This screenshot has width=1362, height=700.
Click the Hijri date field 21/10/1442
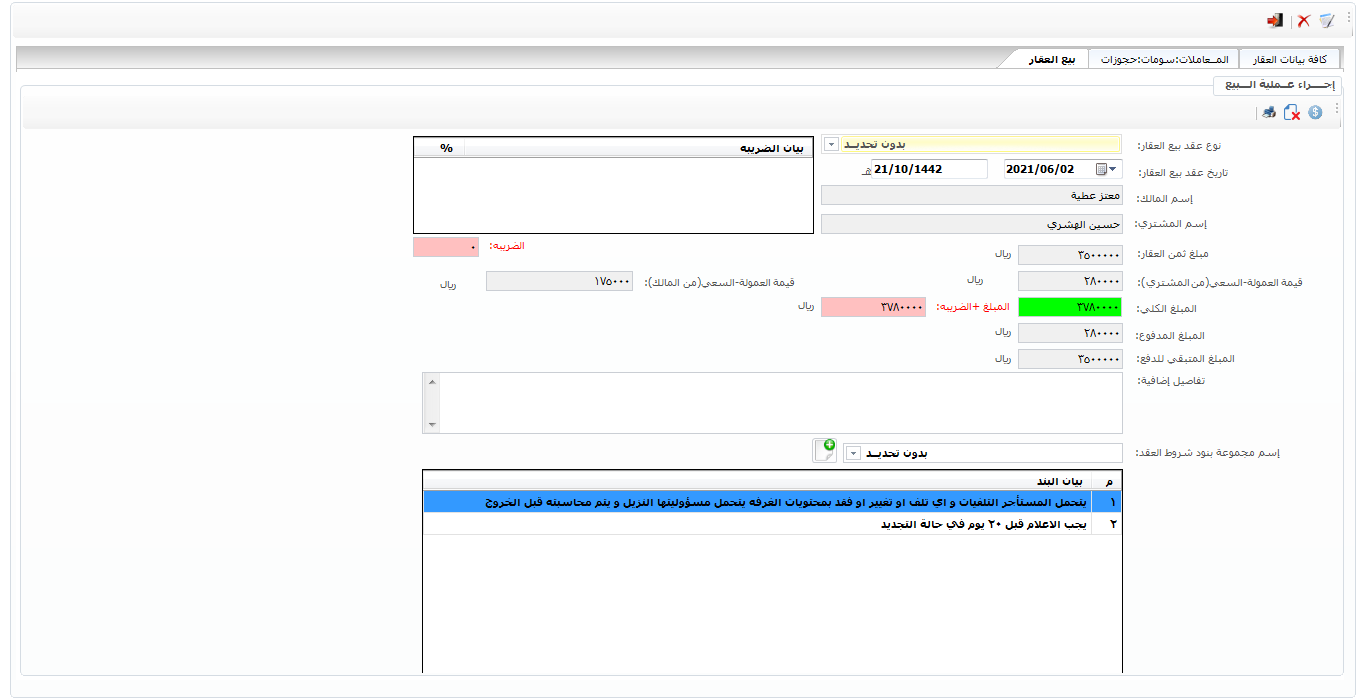tap(928, 169)
